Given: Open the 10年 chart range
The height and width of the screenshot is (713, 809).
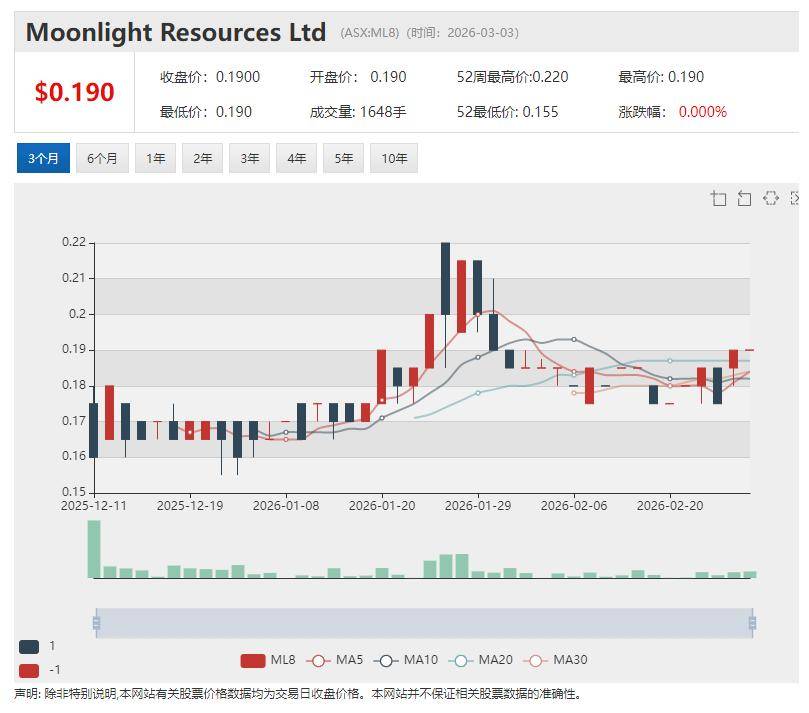Looking at the screenshot, I should click(x=394, y=158).
